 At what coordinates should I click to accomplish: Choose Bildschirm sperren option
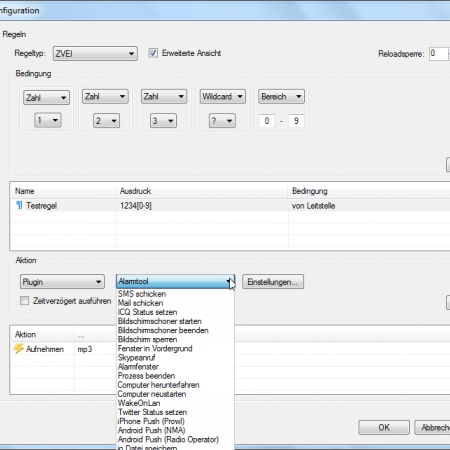click(x=175, y=340)
